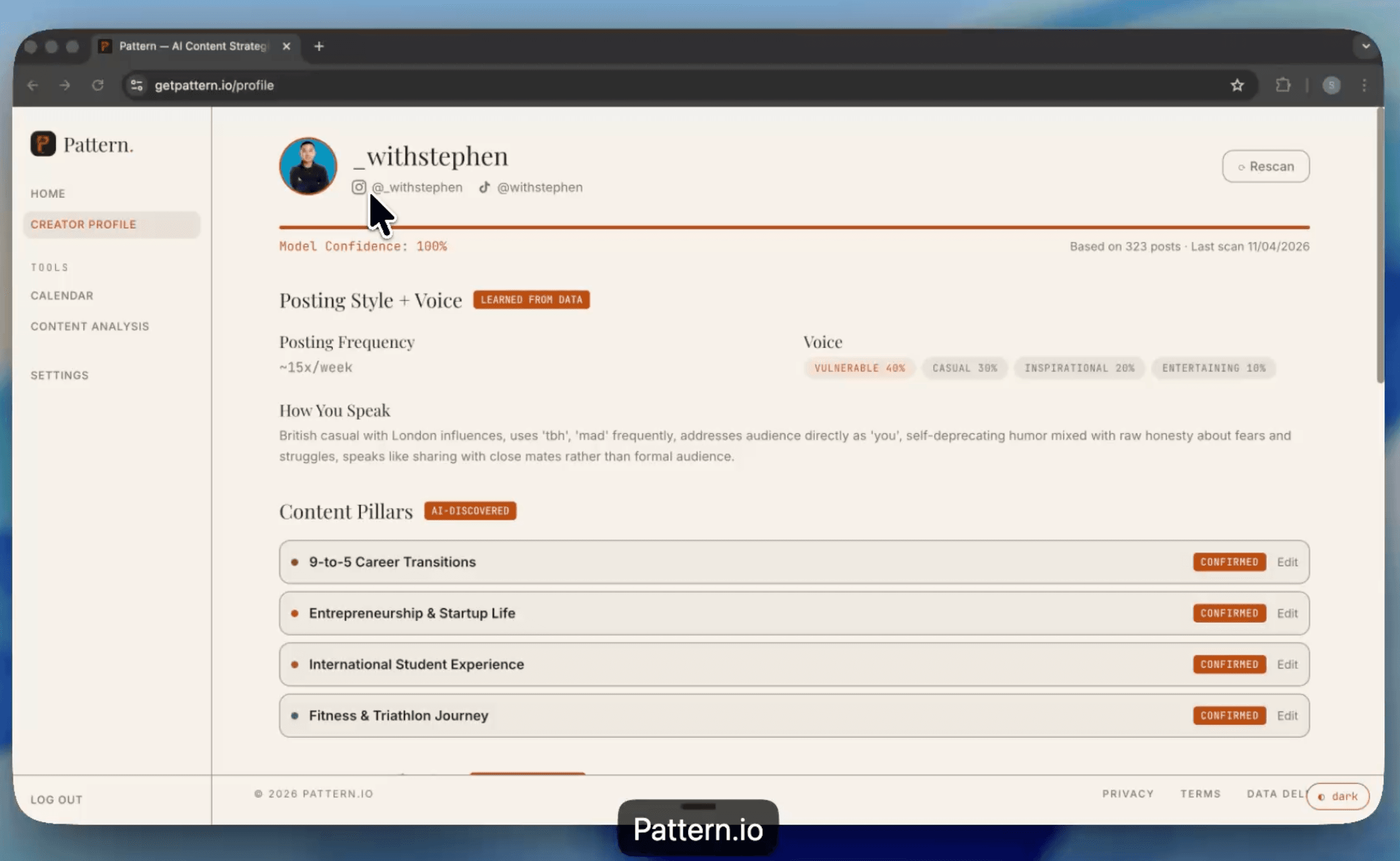Open the Terms footer link

coord(1201,794)
